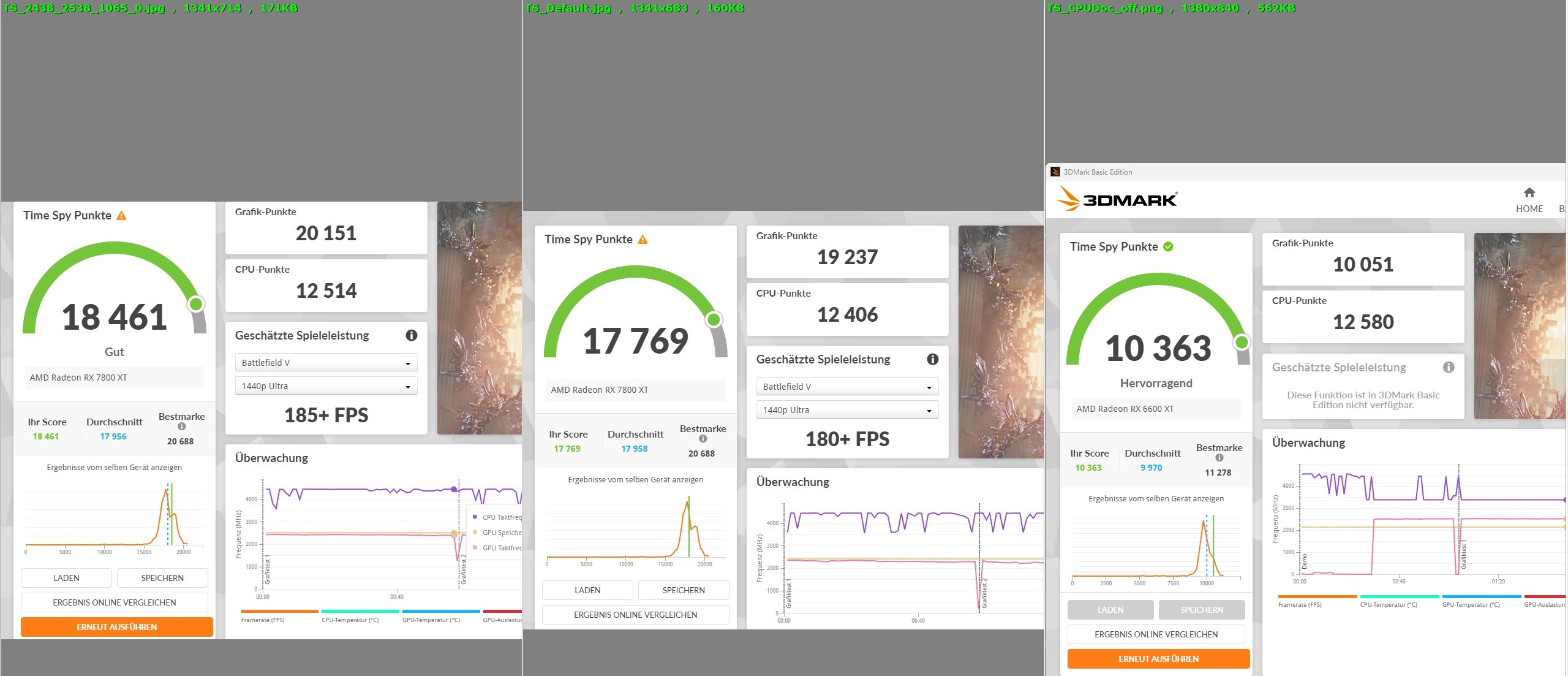
Task: Switch to Framerate (FPS) tab in the 18 461 result
Action: (x=279, y=617)
